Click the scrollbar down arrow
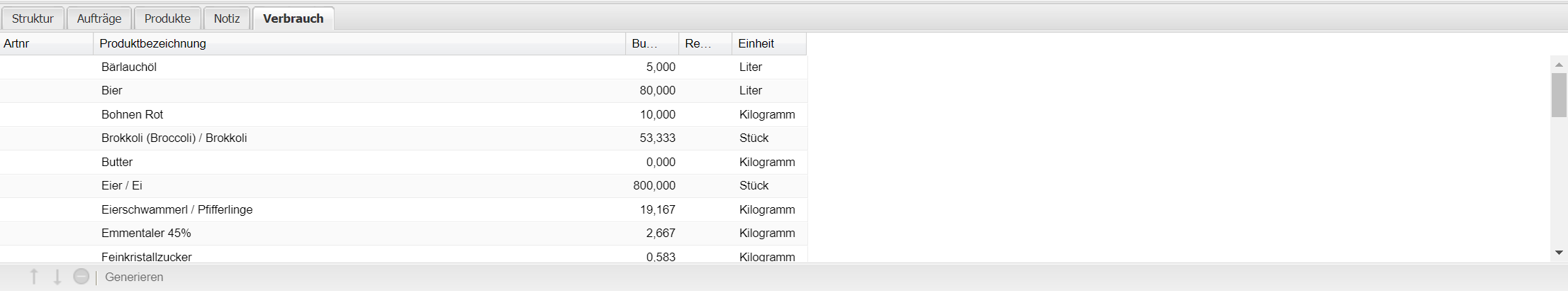 [1559, 253]
